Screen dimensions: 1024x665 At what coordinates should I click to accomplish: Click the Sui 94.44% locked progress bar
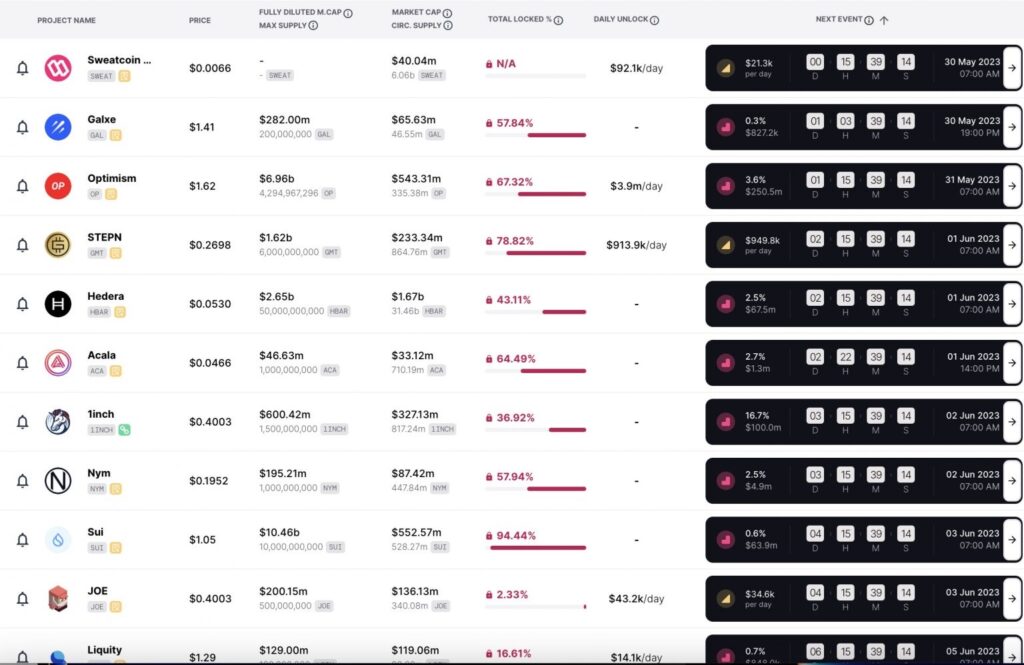tap(536, 547)
